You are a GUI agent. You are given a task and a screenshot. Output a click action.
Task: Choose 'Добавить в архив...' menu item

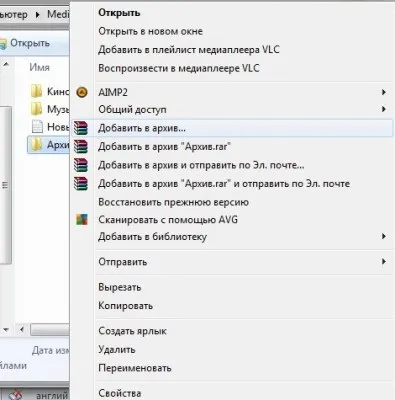point(232,128)
